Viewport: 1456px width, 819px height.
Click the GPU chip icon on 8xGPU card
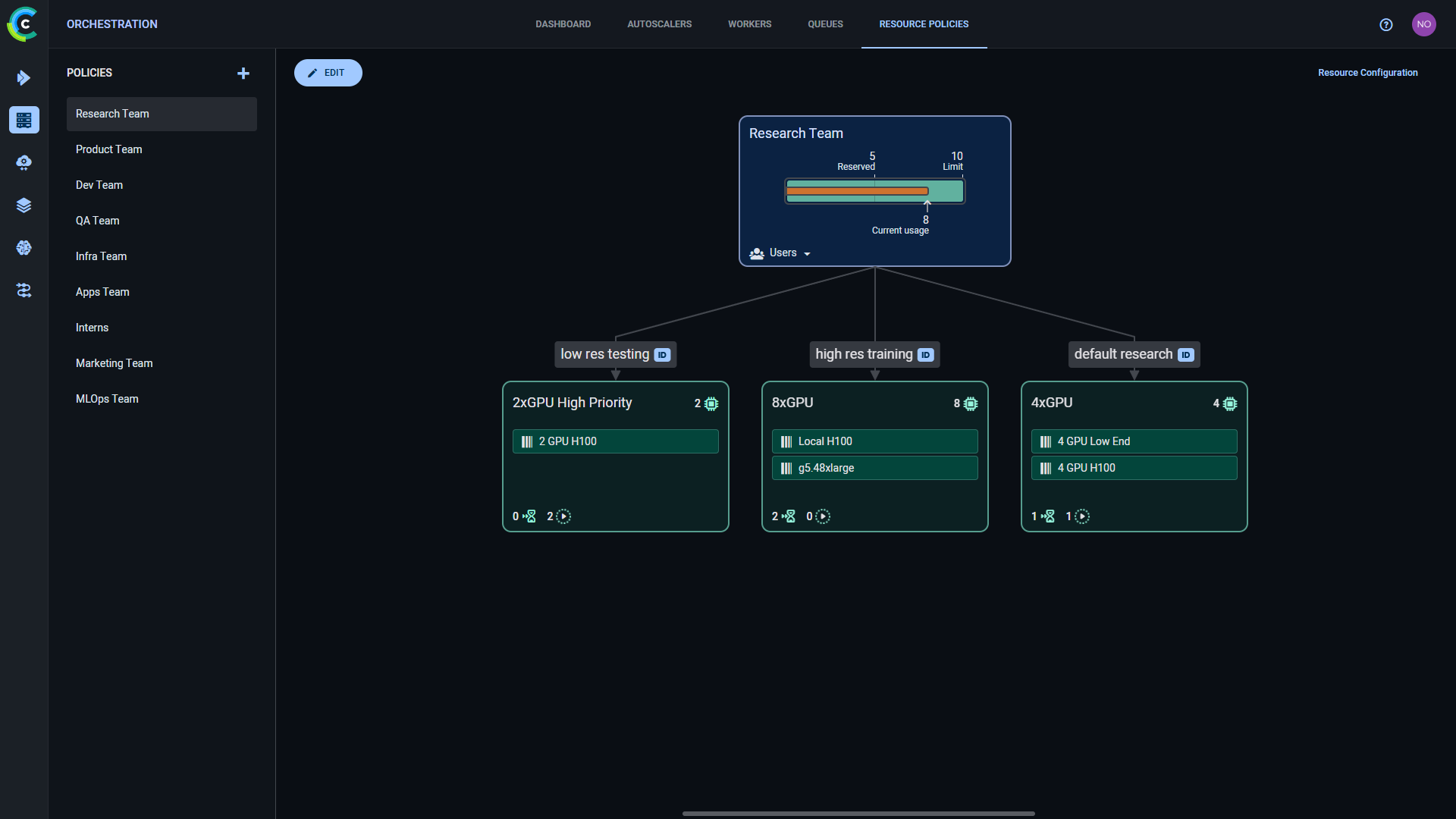coord(971,404)
